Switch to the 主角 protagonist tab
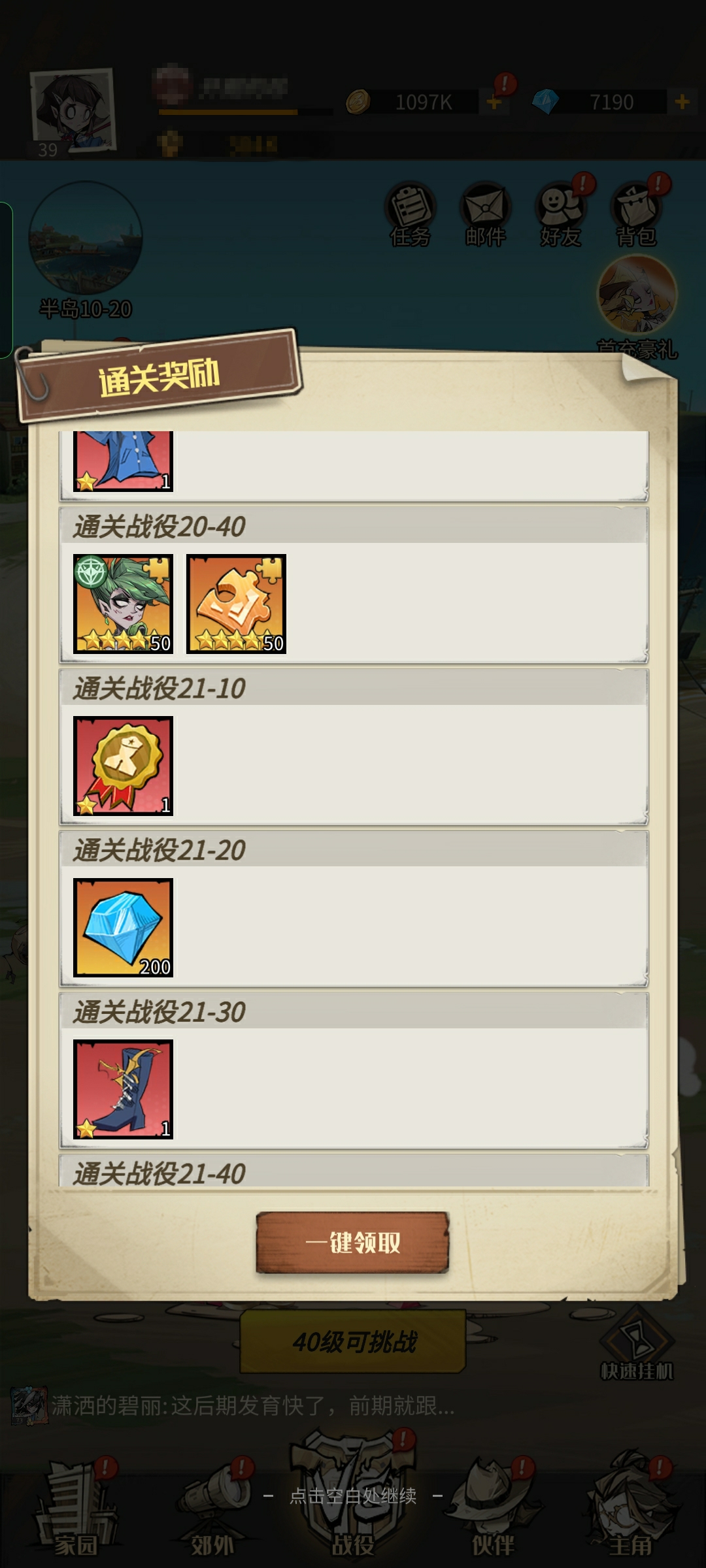This screenshot has width=706, height=1568. coord(631,1509)
